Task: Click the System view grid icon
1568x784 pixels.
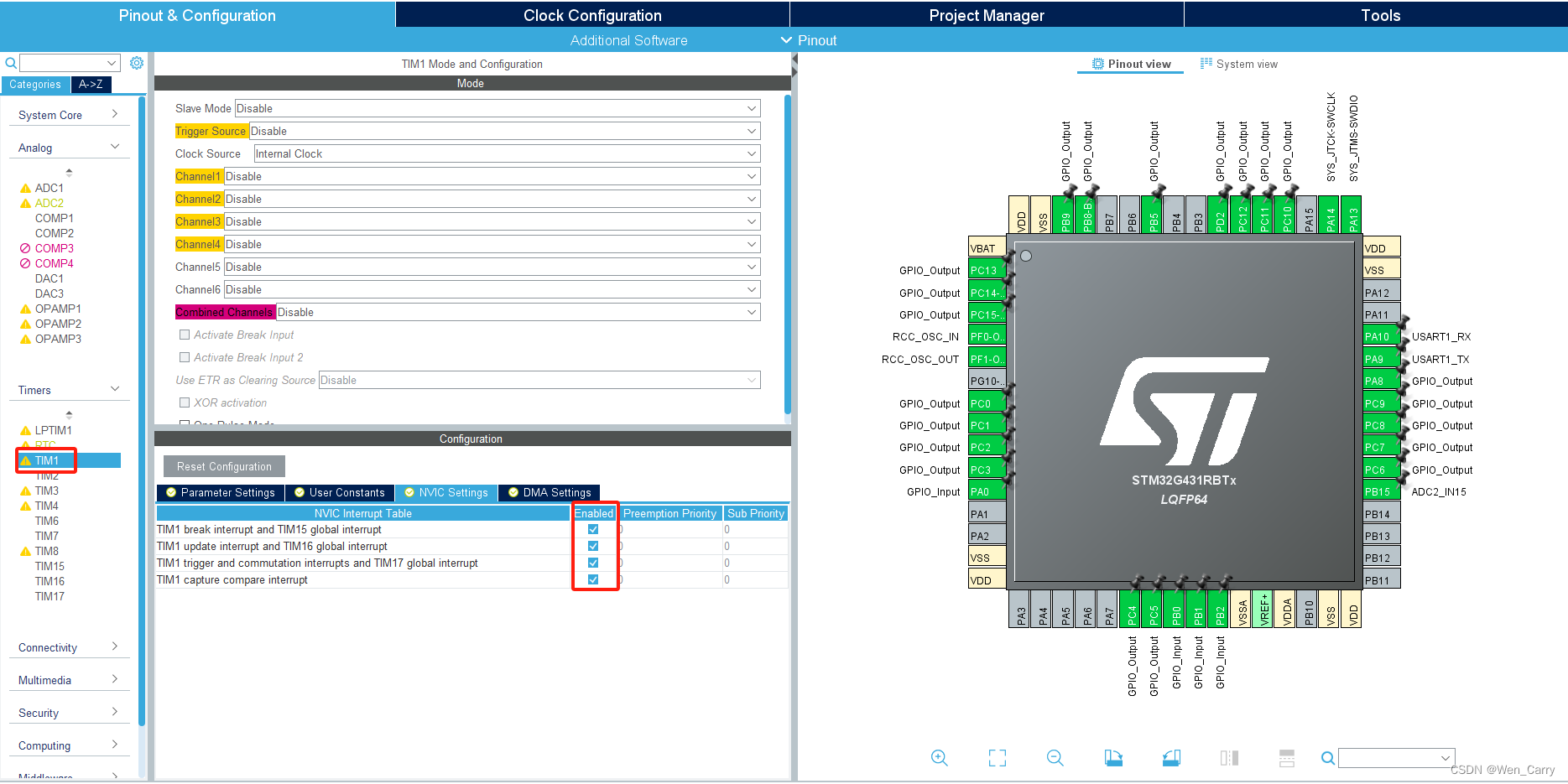Action: (x=1206, y=64)
